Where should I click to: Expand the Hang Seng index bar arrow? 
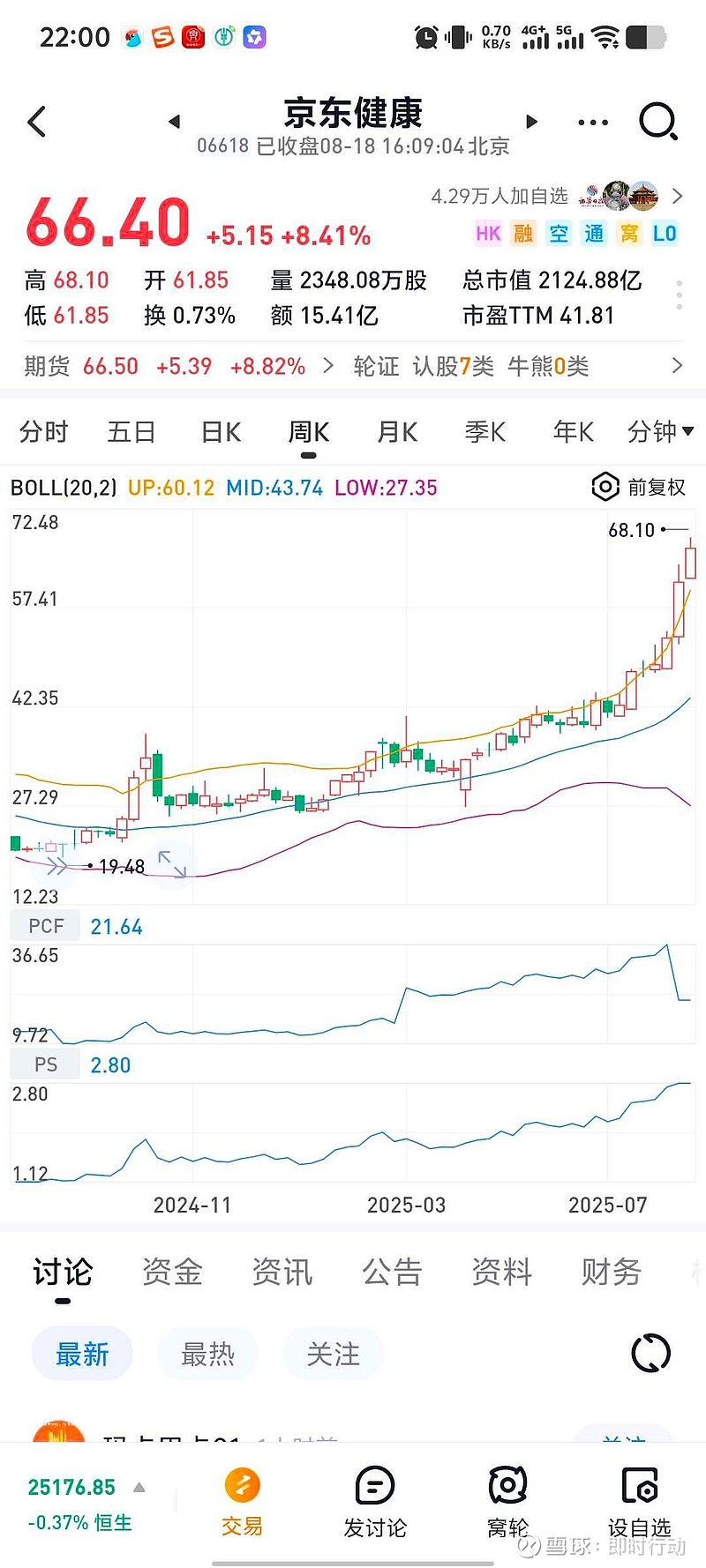click(x=139, y=1488)
